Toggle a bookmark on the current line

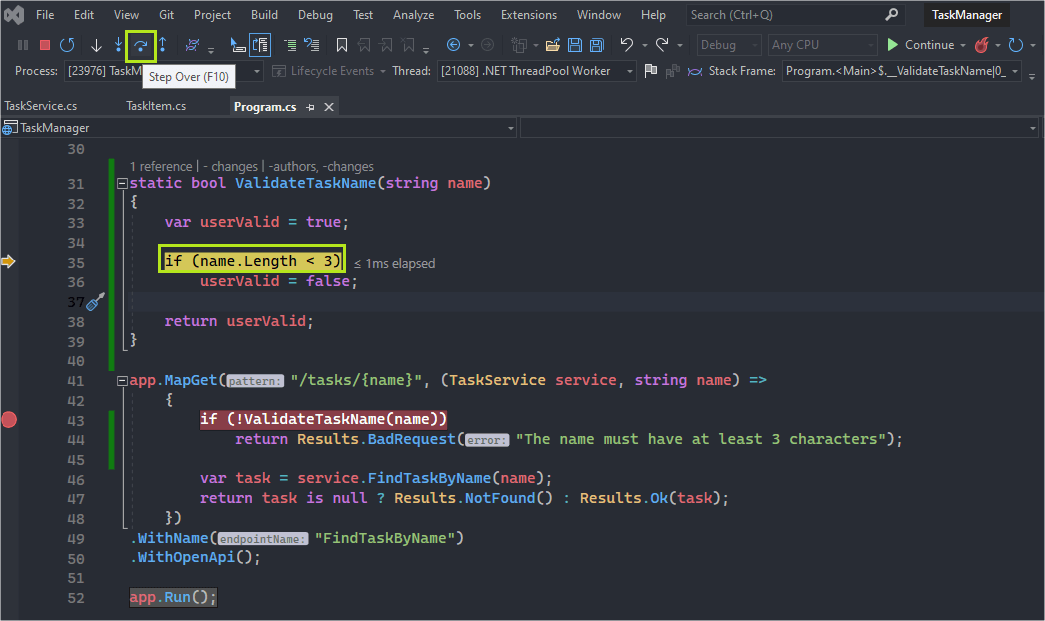click(x=342, y=45)
